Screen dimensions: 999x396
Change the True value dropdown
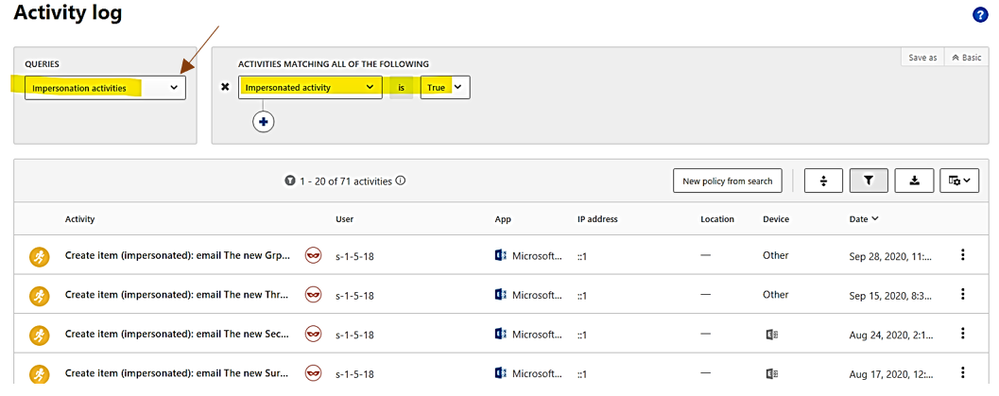pyautogui.click(x=445, y=87)
